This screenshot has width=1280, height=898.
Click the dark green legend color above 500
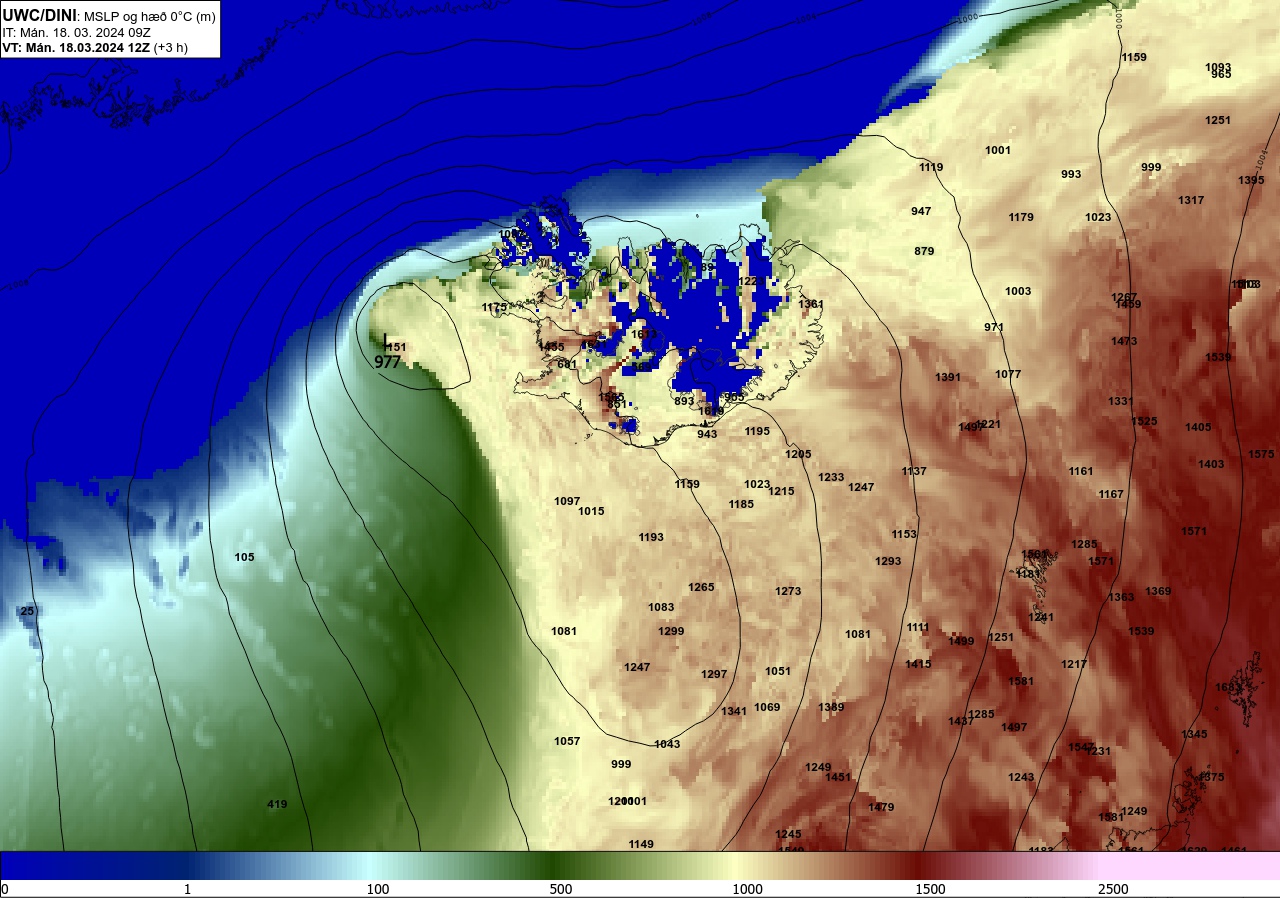[555, 865]
